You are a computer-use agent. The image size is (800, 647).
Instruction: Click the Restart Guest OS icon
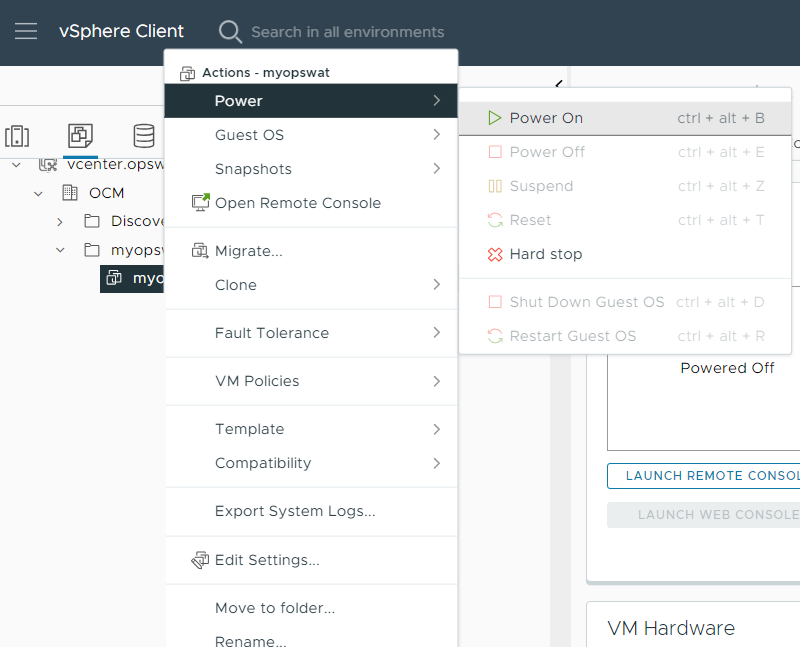click(x=495, y=336)
